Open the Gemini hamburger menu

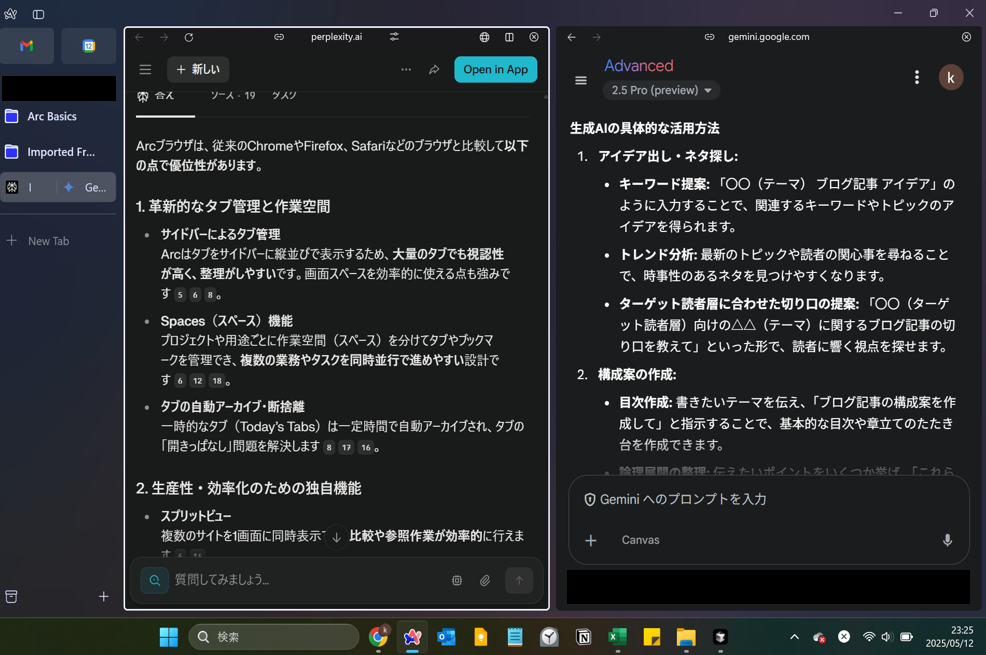coord(581,80)
